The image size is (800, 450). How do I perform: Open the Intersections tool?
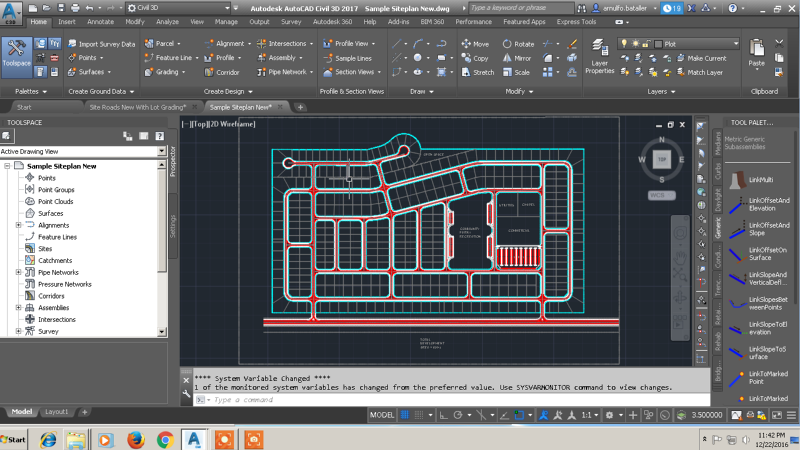[x=285, y=43]
